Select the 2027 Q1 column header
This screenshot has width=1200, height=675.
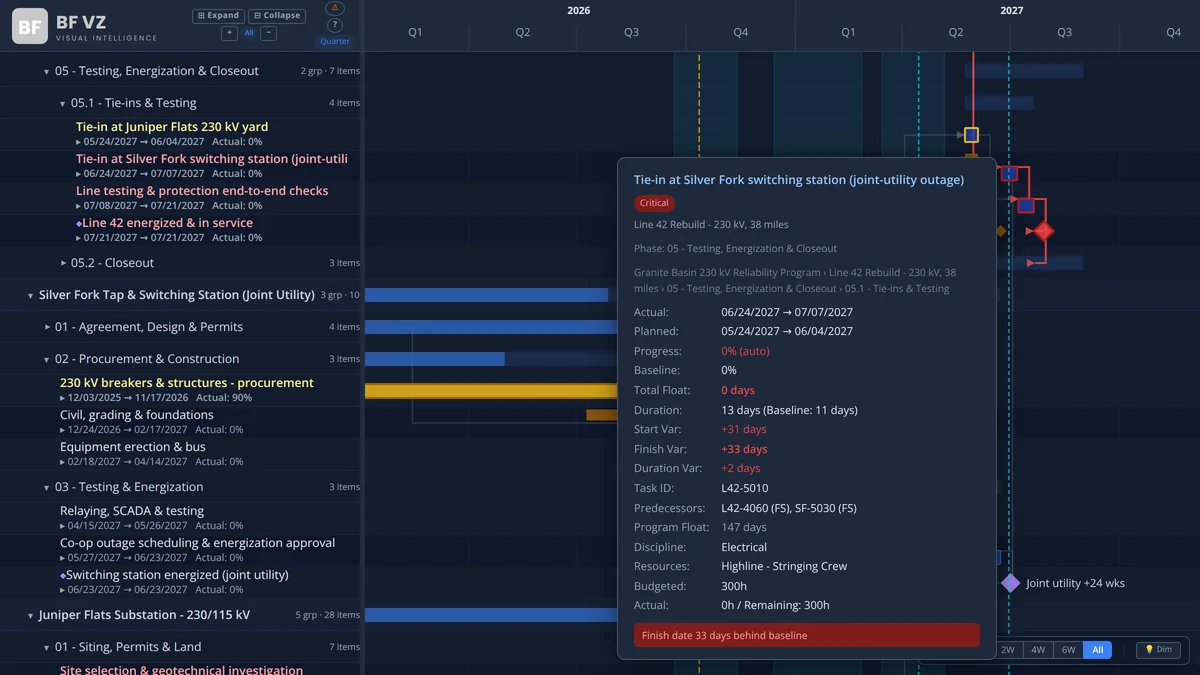tap(848, 32)
